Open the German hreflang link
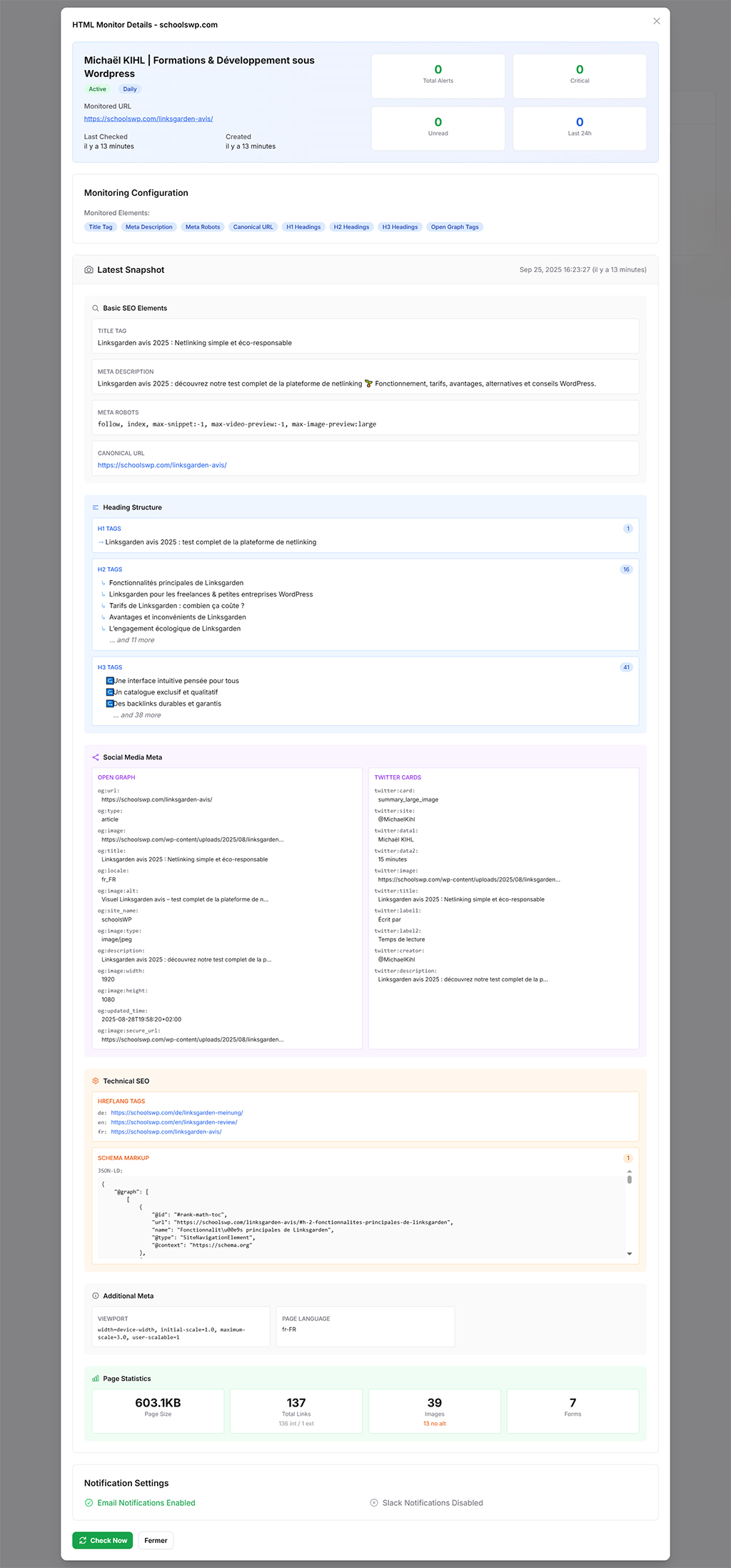Image resolution: width=731 pixels, height=1568 pixels. tap(177, 1113)
